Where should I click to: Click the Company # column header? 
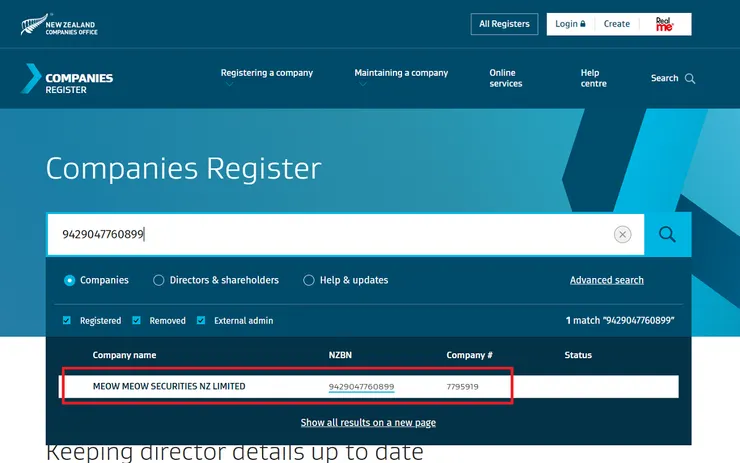tap(470, 355)
